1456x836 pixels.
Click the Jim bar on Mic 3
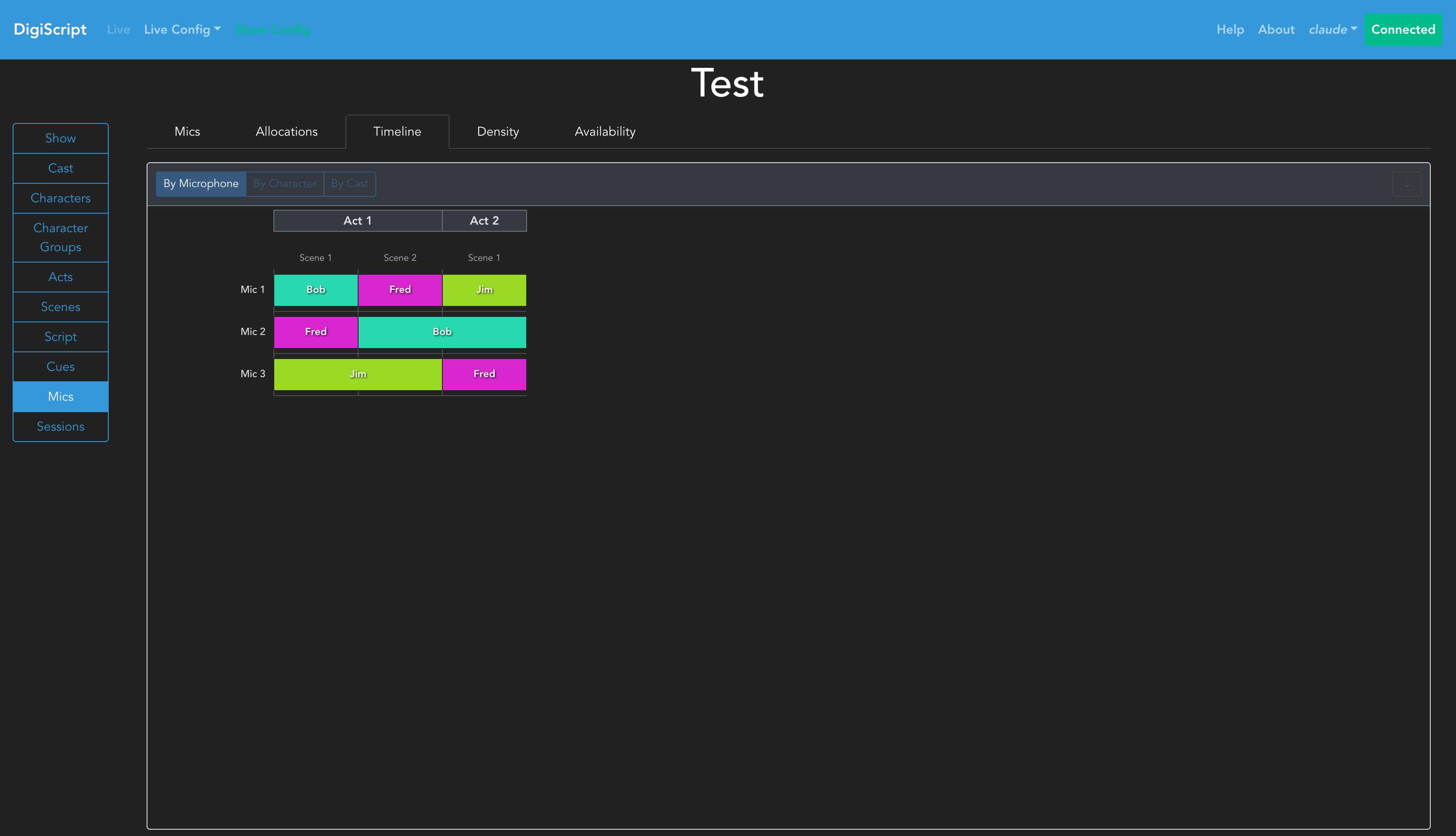tap(358, 374)
